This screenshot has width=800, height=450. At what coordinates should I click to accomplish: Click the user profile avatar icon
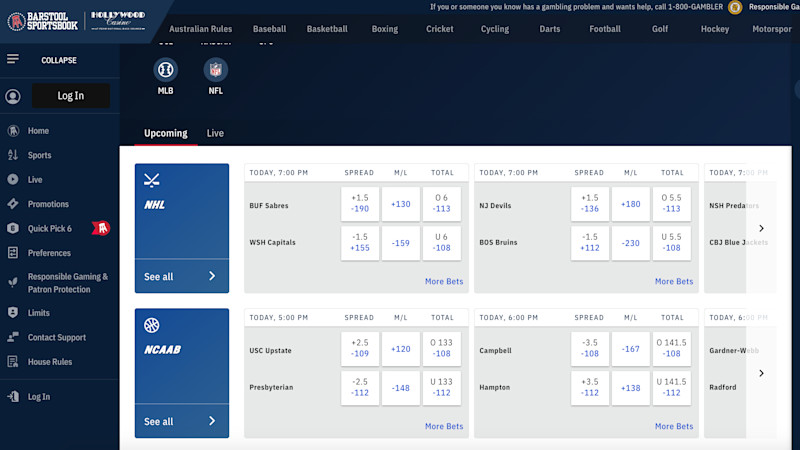tap(13, 96)
